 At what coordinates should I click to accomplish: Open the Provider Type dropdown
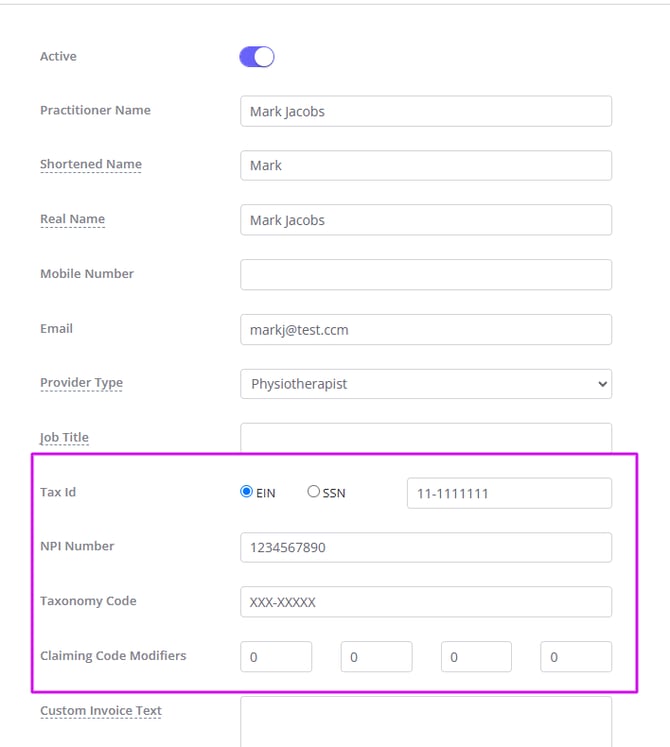pos(425,383)
